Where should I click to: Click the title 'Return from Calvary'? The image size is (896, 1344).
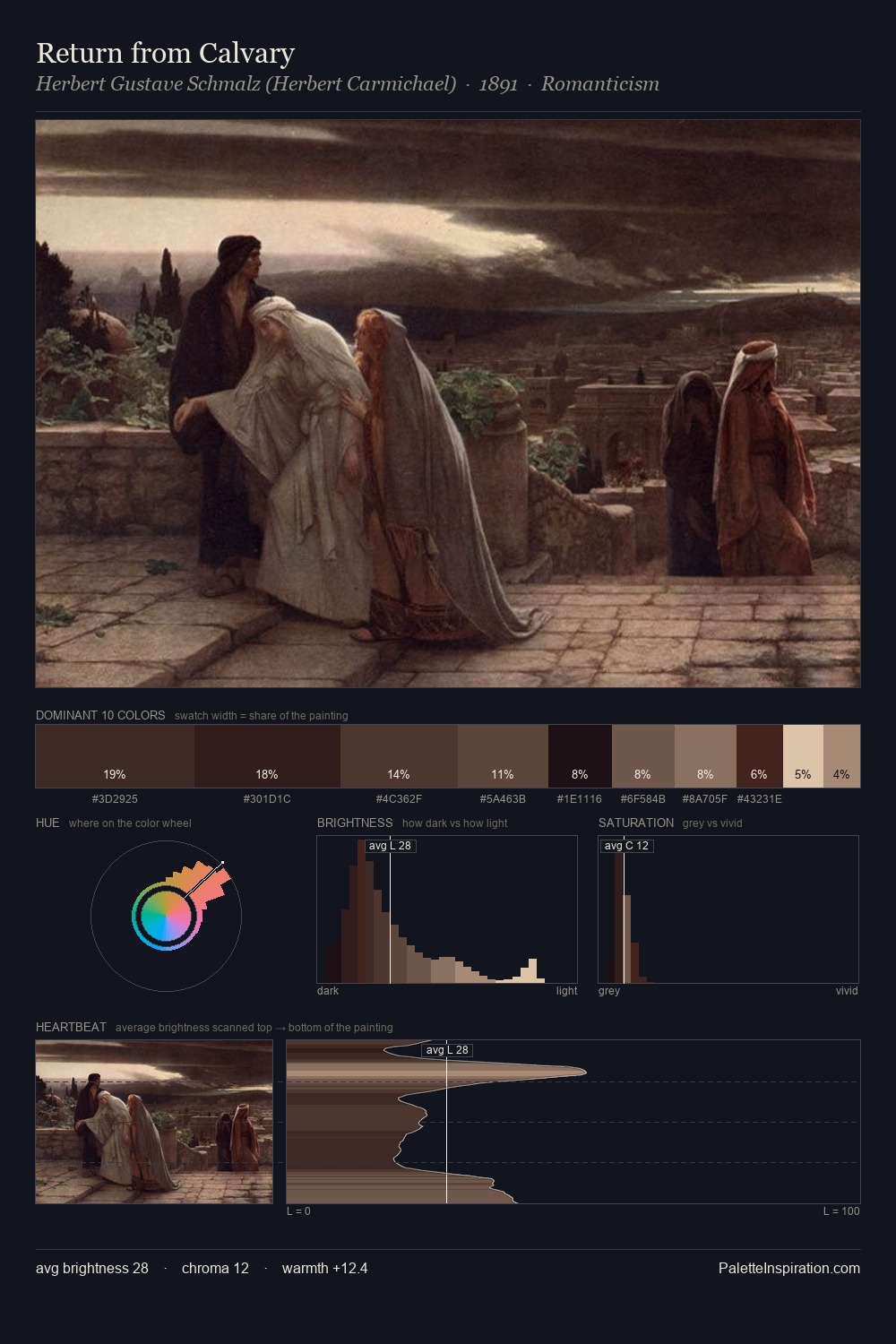click(x=165, y=53)
